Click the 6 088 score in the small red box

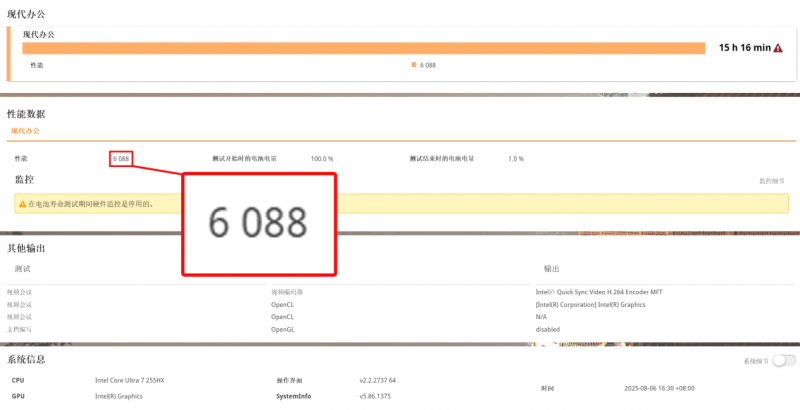coord(121,159)
